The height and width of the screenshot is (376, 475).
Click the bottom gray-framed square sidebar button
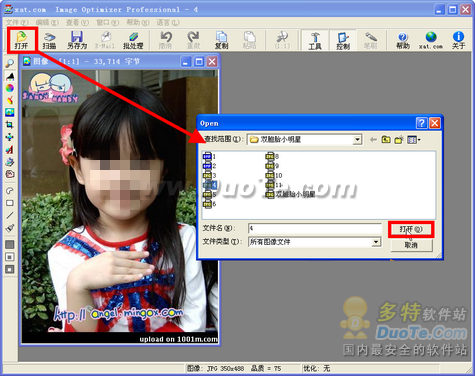pyautogui.click(x=10, y=269)
